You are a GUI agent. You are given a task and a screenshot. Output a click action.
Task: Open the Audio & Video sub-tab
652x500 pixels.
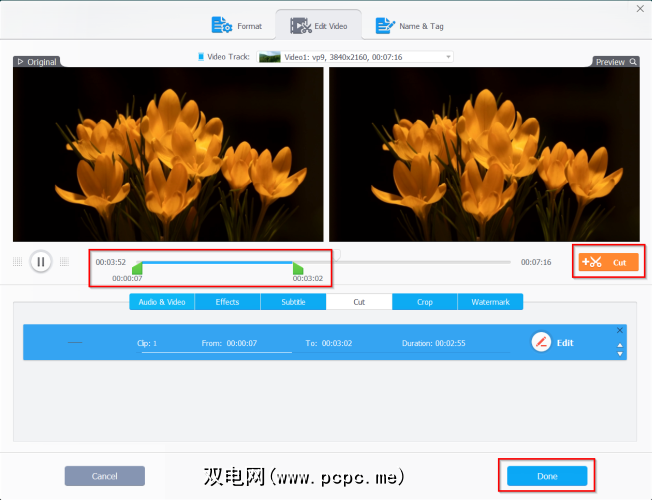(162, 302)
